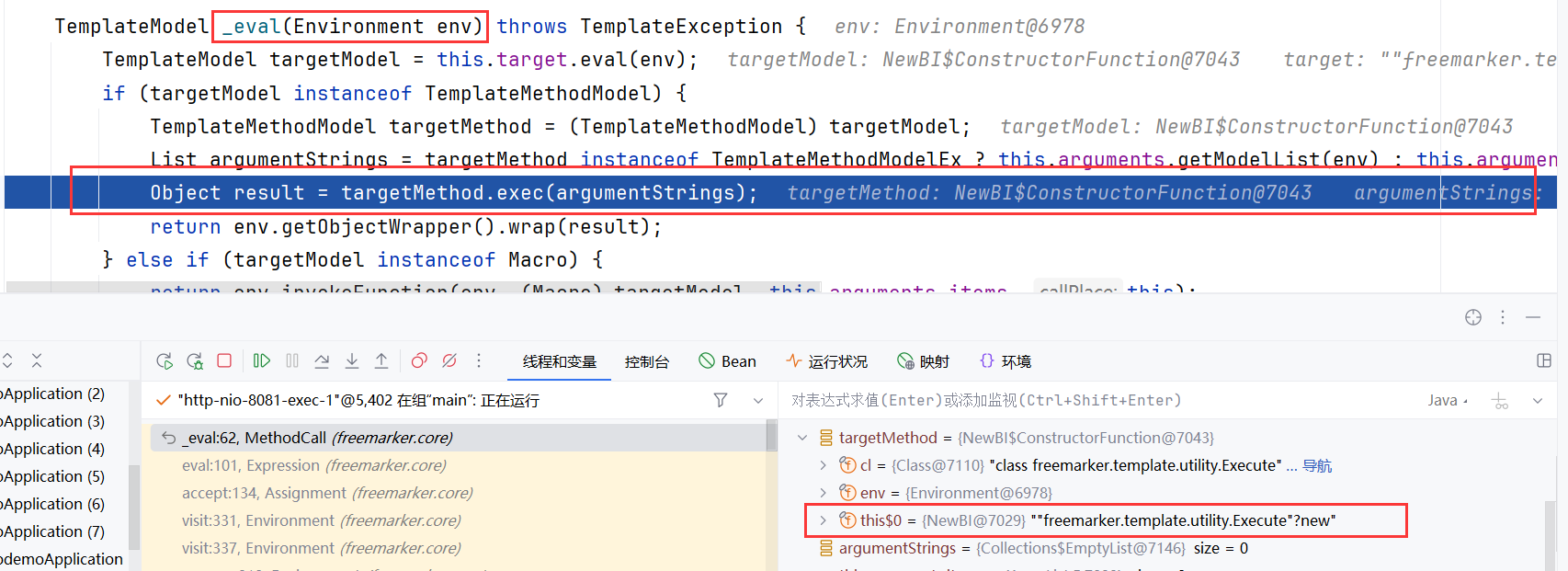Toggle the debugger layout settings icon
This screenshot has width=1568, height=571.
pyautogui.click(x=1544, y=361)
